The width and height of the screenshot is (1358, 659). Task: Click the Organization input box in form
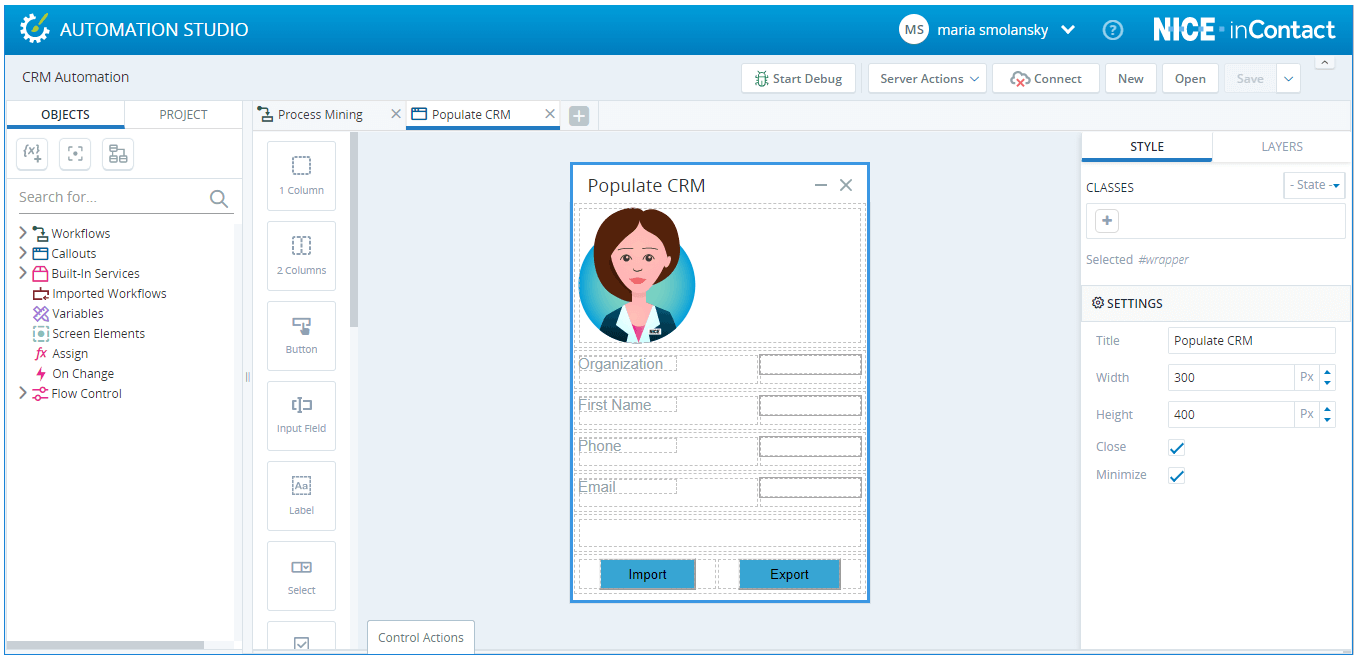(x=810, y=364)
